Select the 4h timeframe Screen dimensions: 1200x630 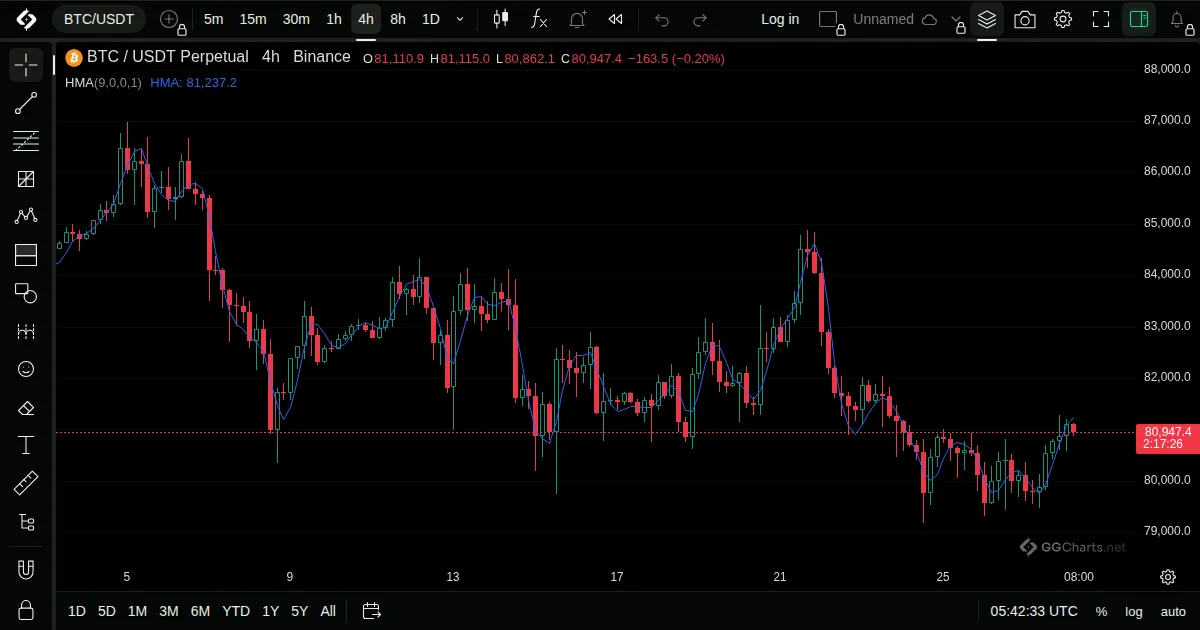(x=366, y=19)
